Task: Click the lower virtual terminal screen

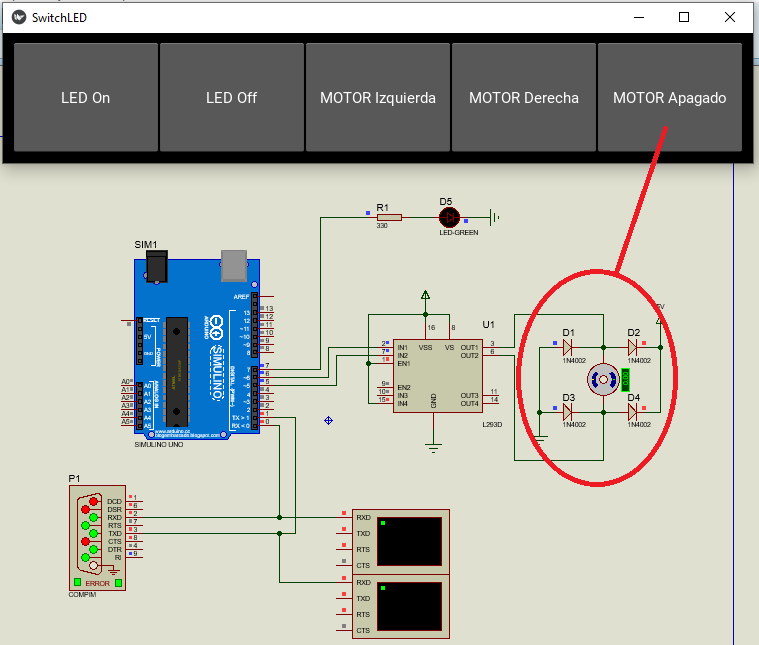Action: [x=410, y=606]
